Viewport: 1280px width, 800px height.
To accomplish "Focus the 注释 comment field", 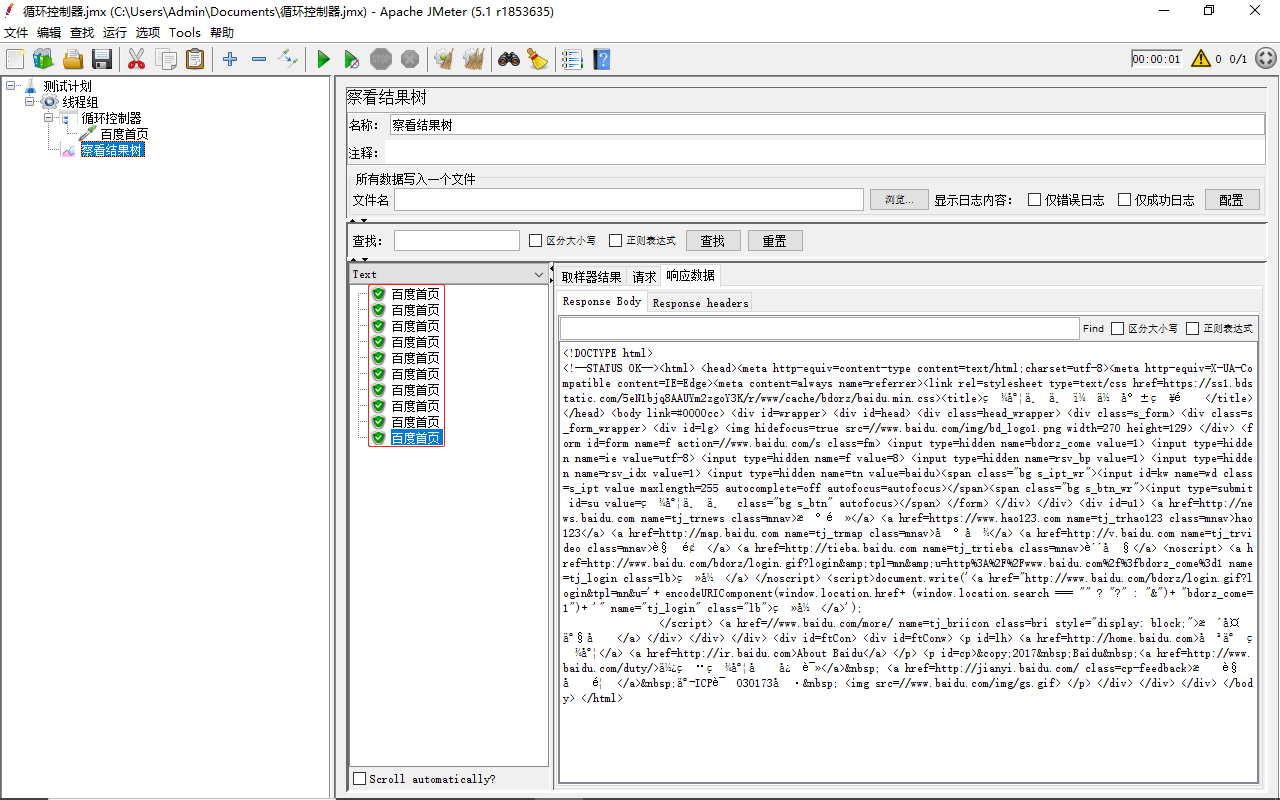I will [x=823, y=153].
